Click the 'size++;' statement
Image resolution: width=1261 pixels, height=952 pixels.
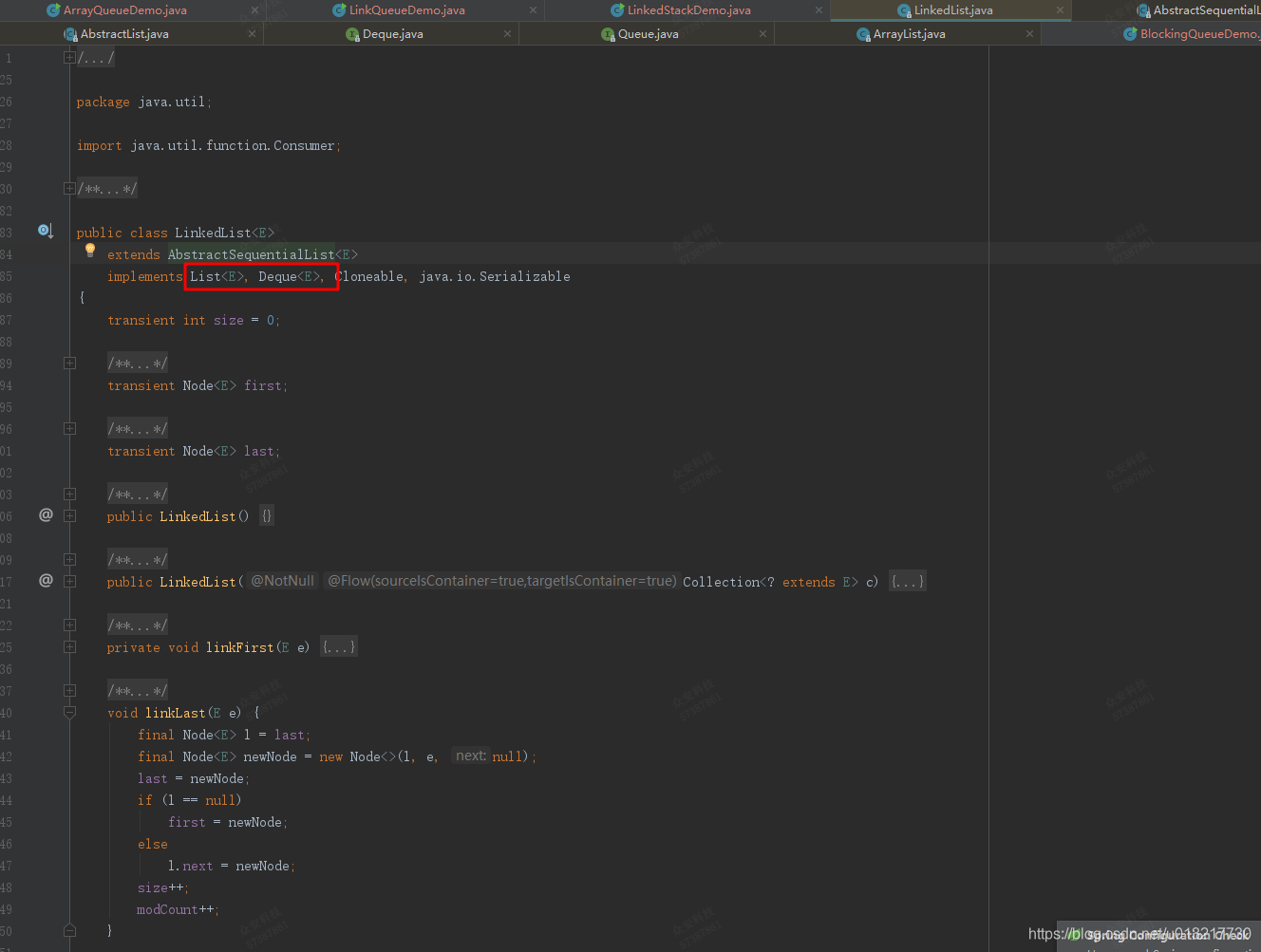(163, 887)
